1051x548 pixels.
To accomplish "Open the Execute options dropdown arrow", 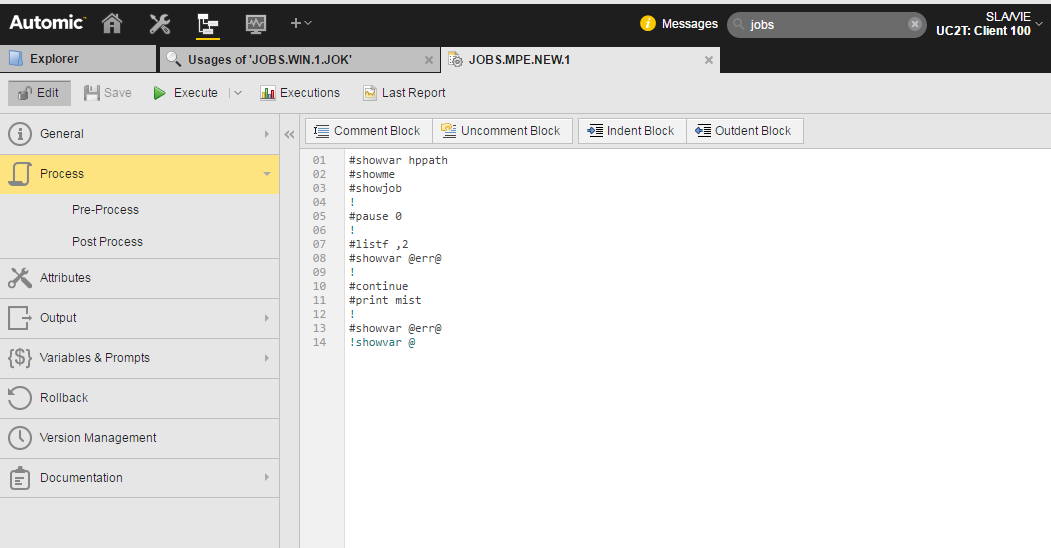I will (238, 93).
